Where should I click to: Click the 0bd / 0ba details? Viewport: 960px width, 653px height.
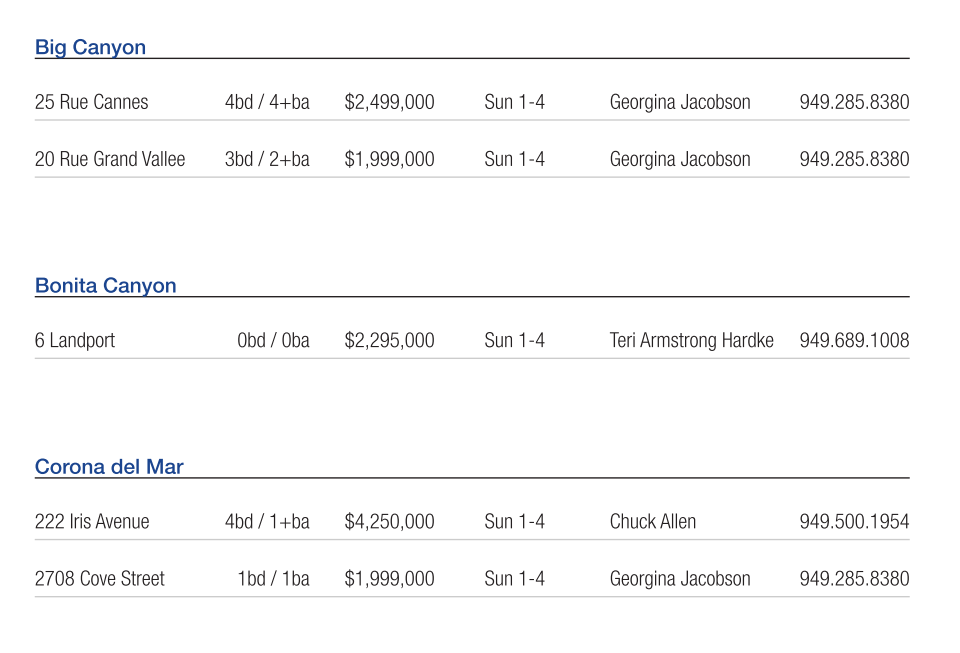273,340
